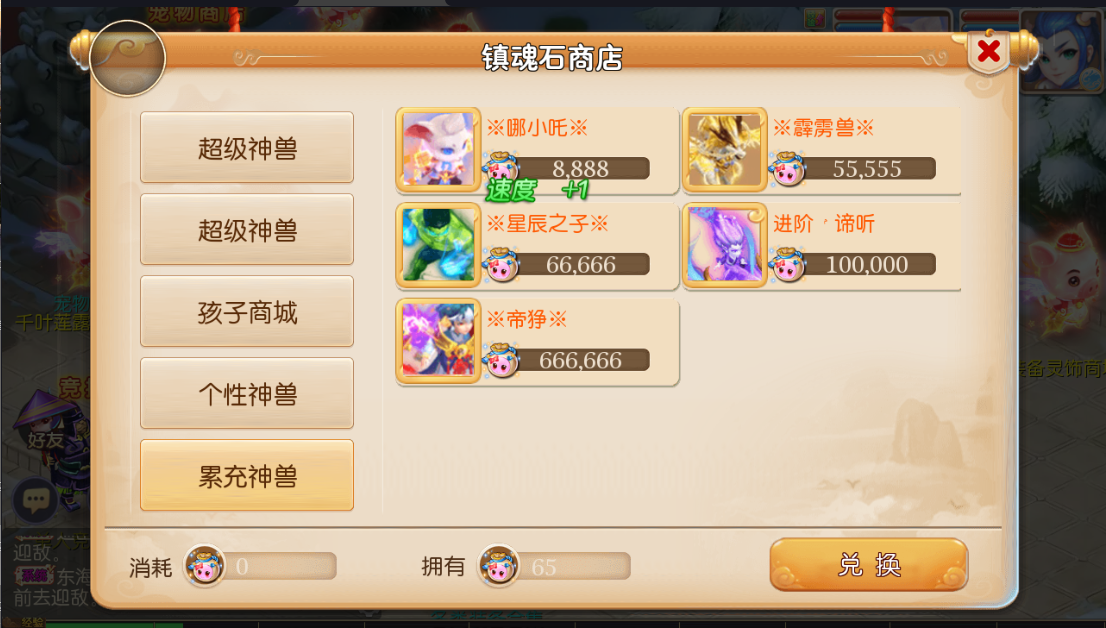
Task: Select the 帝狰 pet portrait icon
Action: (438, 342)
